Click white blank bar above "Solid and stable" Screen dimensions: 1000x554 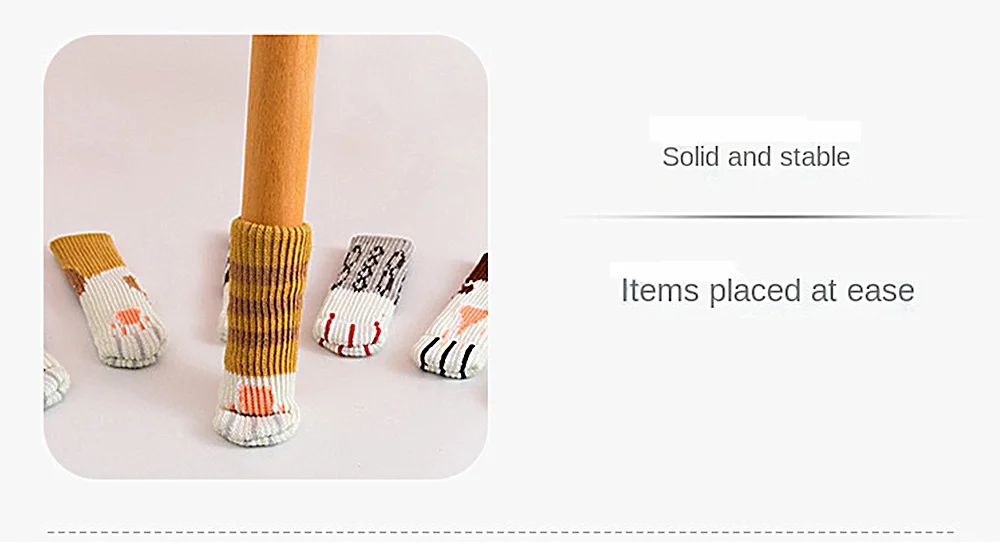(755, 129)
